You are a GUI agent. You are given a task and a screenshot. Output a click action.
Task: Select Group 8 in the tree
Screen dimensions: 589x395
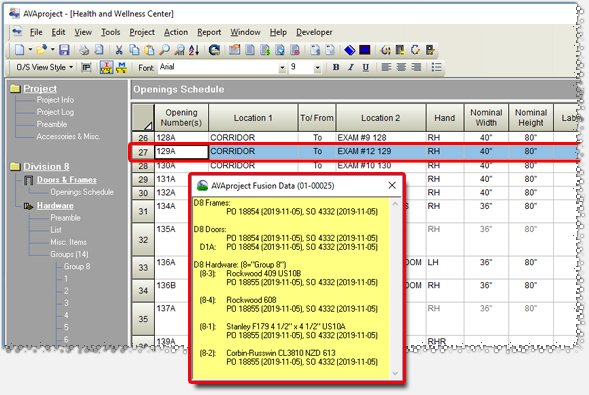click(x=77, y=266)
